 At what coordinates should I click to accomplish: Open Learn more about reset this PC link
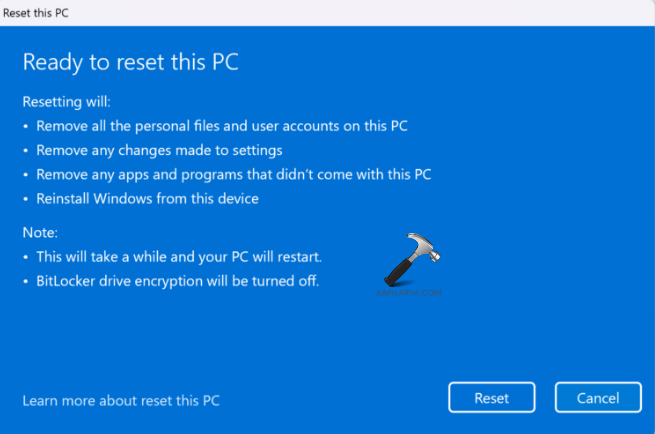(121, 401)
